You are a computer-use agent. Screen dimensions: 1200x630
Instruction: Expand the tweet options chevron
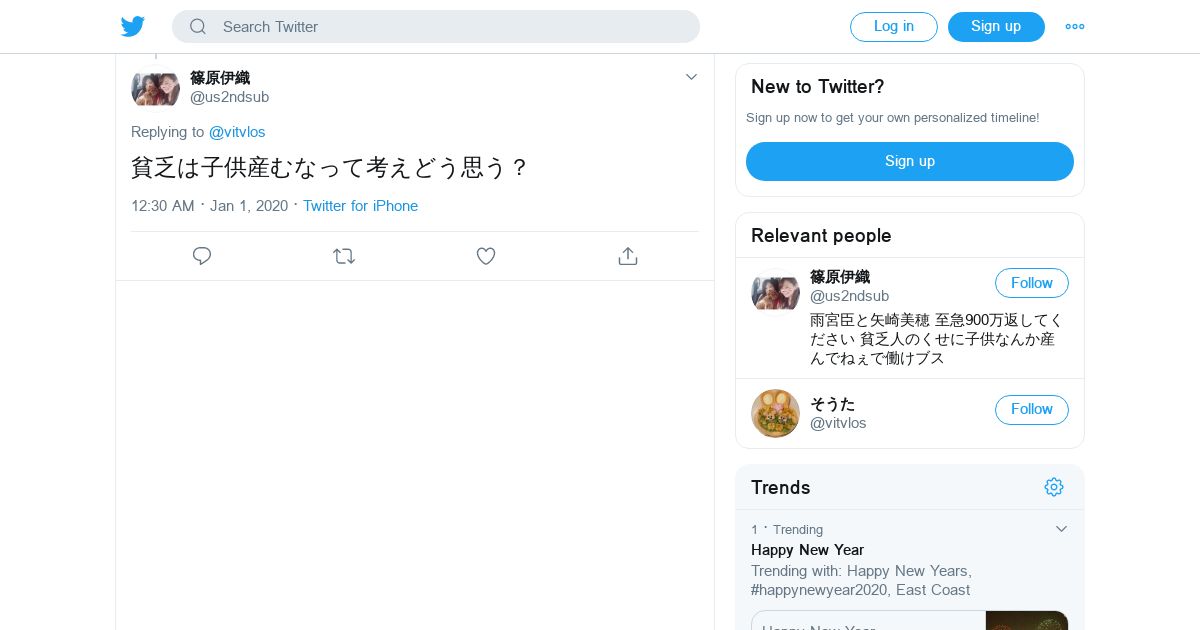point(691,77)
